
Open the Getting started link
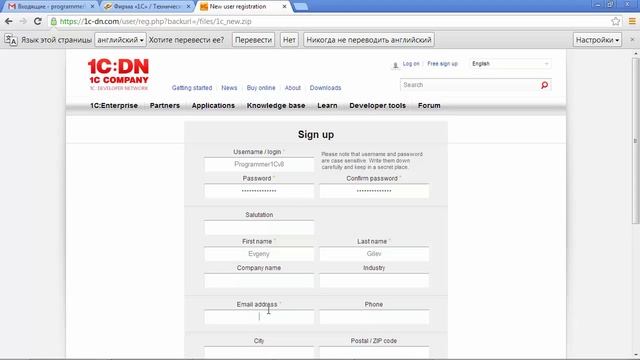tap(192, 88)
